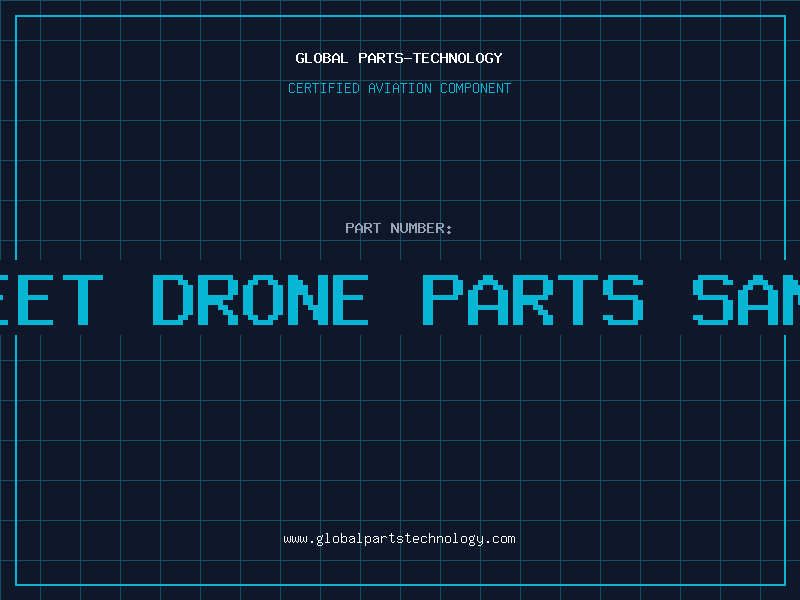Select the word CERTIFIED in the subtitle

tap(324, 88)
